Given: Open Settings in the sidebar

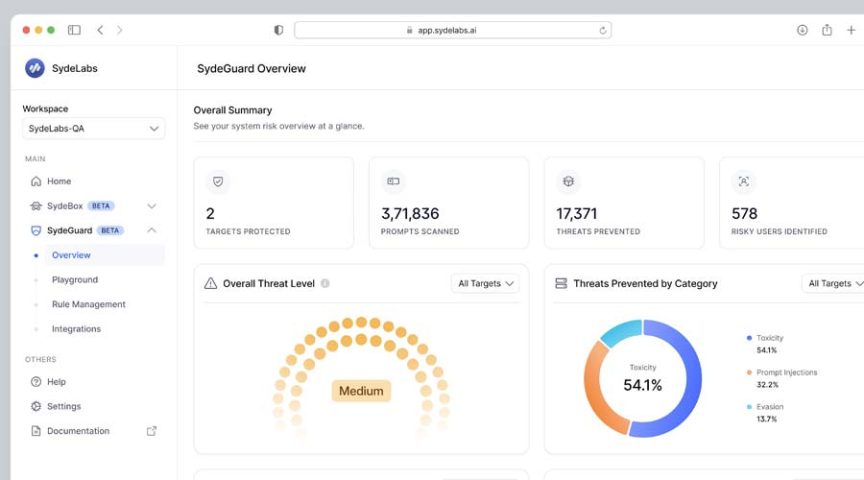Looking at the screenshot, I should click(64, 406).
